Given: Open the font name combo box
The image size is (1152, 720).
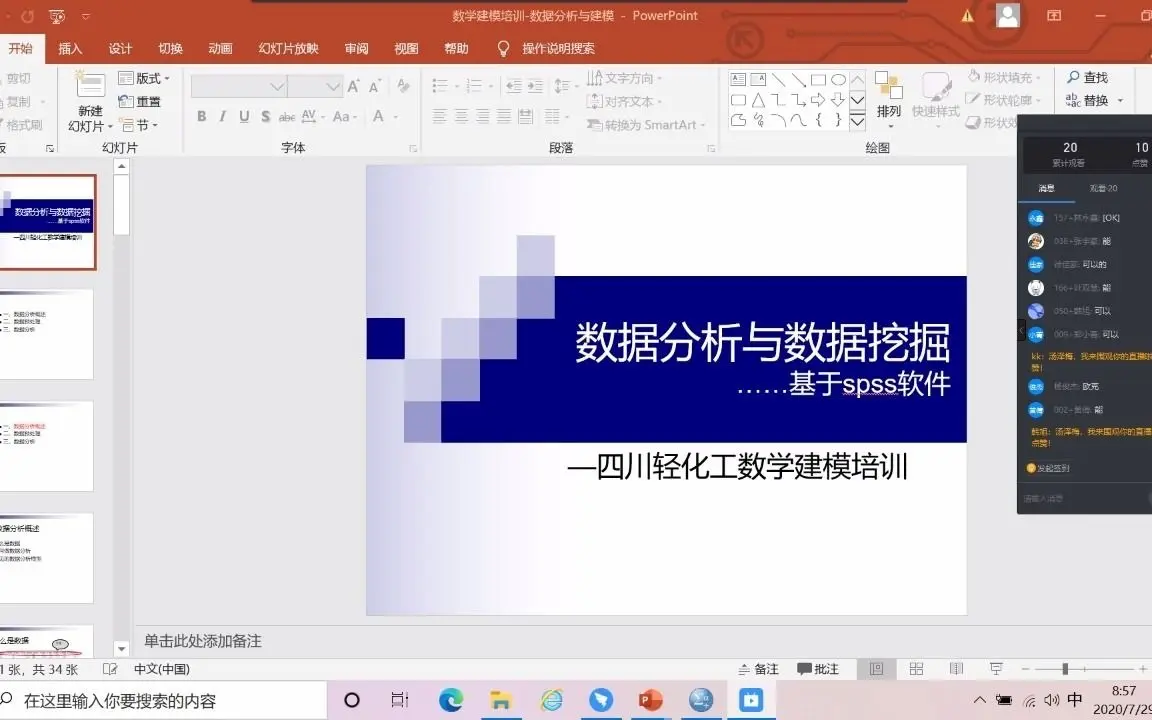Looking at the screenshot, I should click(238, 87).
